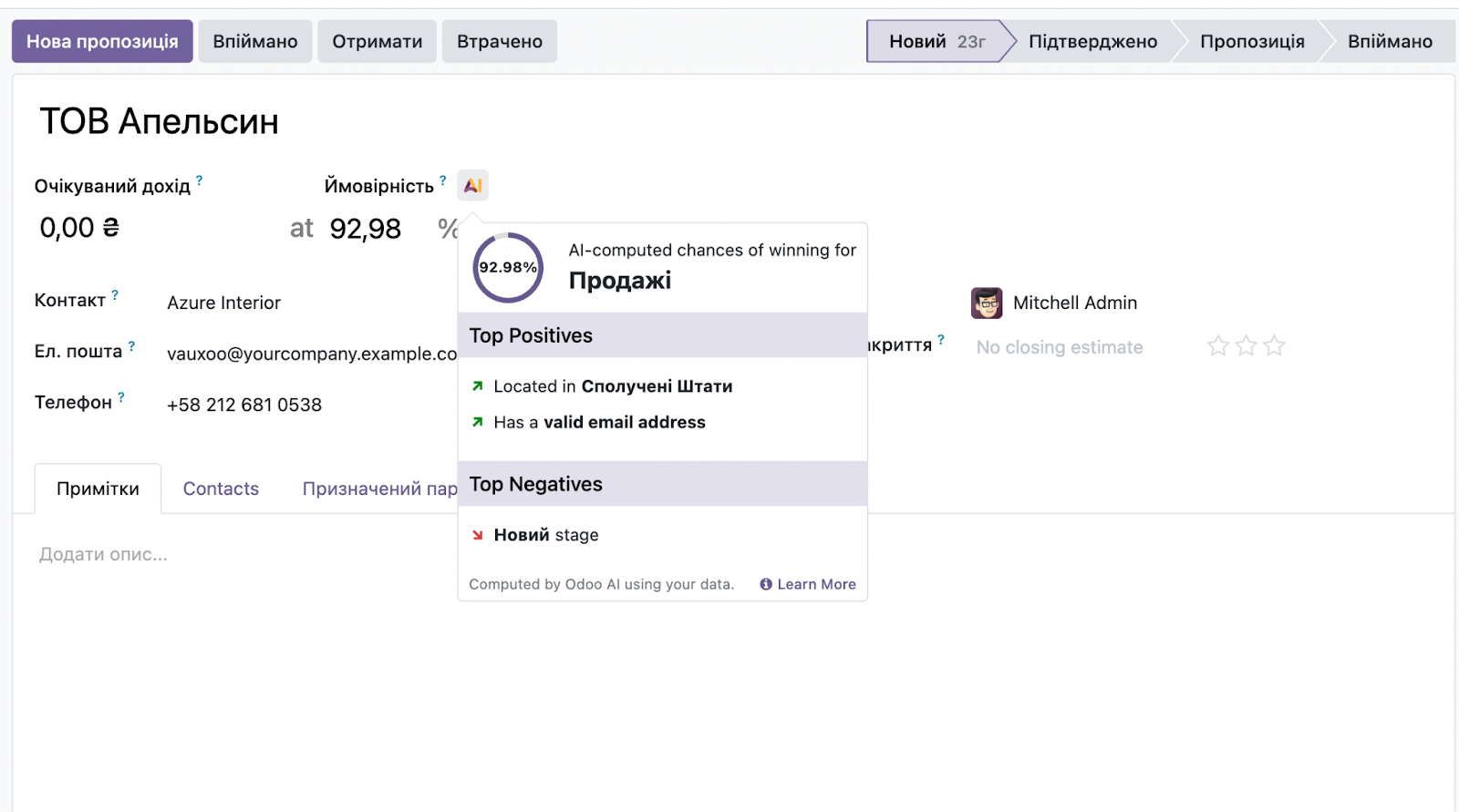Click help mark beside Телефон label
Image resolution: width=1459 pixels, height=812 pixels.
coord(121,397)
